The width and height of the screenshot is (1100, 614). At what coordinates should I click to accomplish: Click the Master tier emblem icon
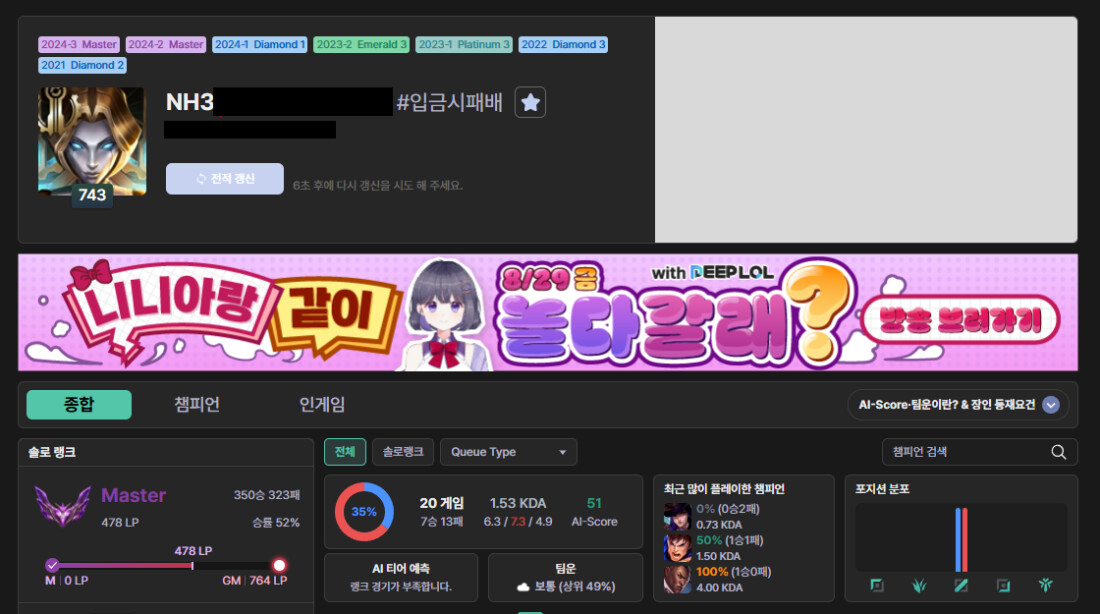61,506
